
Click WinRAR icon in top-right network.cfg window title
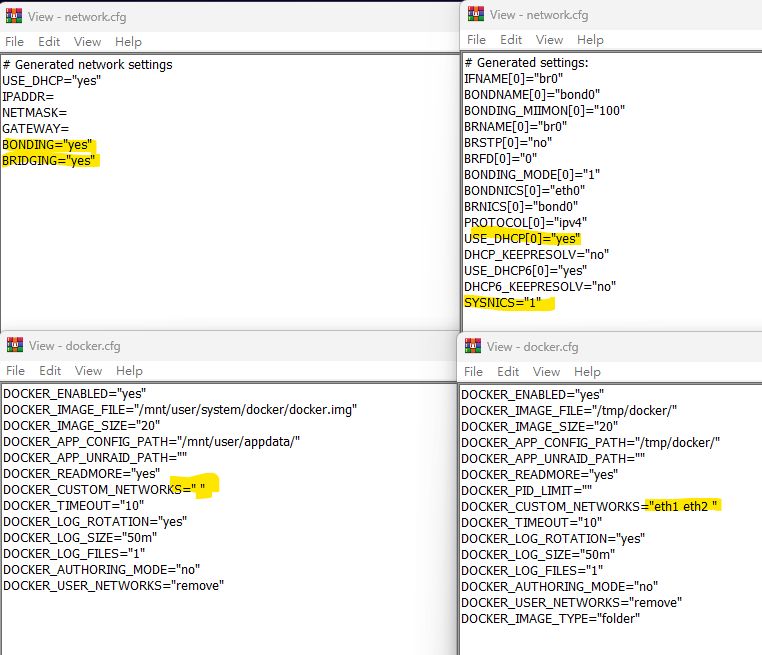[x=476, y=14]
